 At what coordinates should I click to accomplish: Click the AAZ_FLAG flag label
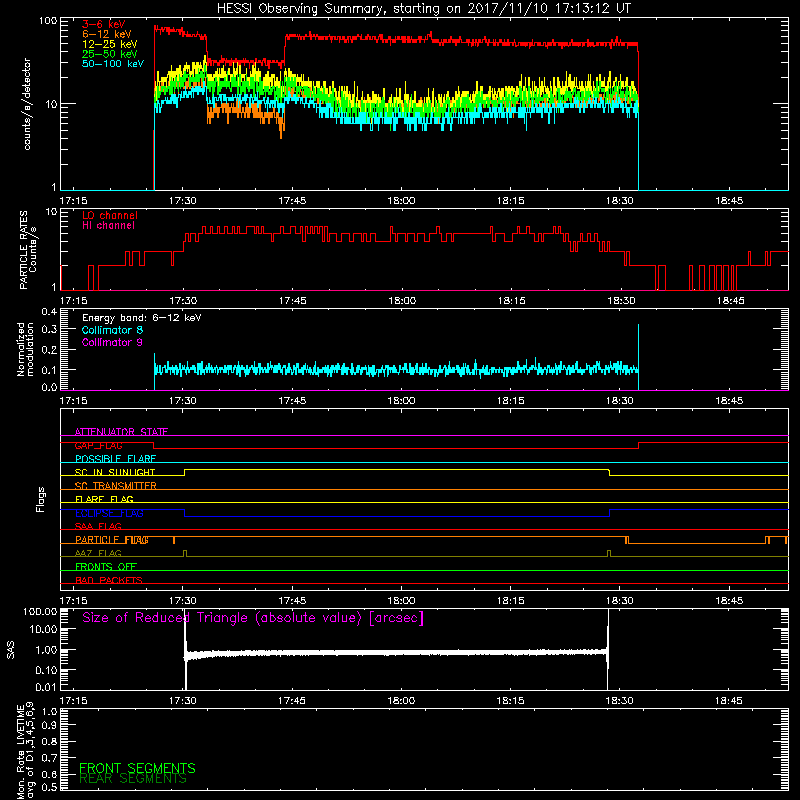point(98,553)
